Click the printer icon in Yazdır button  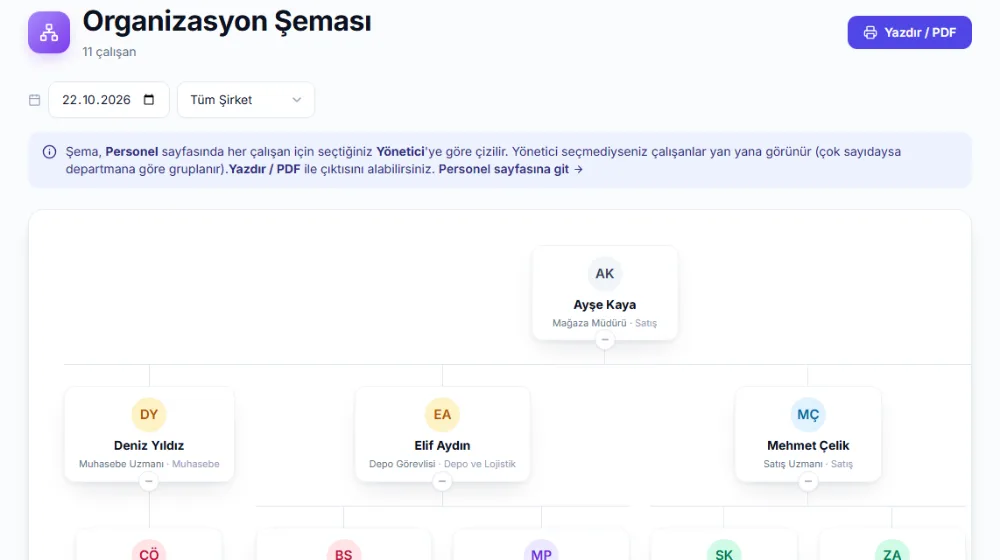(x=870, y=33)
